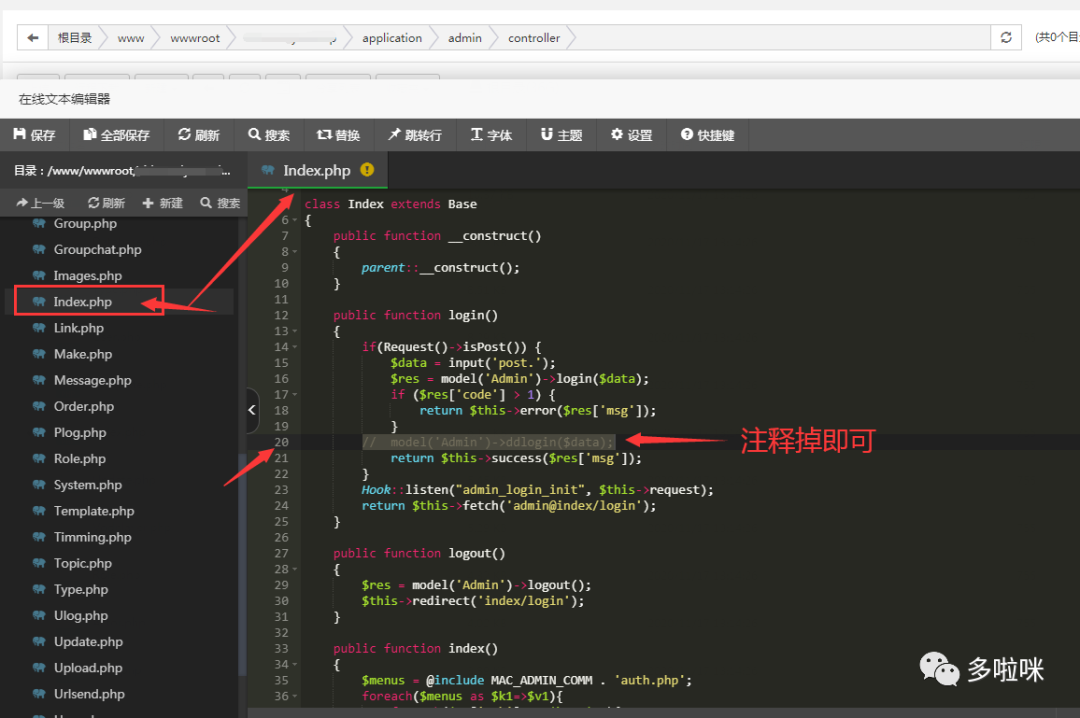Viewport: 1080px width, 718px height.
Task: Open Role.php in file tree
Action: coord(81,459)
